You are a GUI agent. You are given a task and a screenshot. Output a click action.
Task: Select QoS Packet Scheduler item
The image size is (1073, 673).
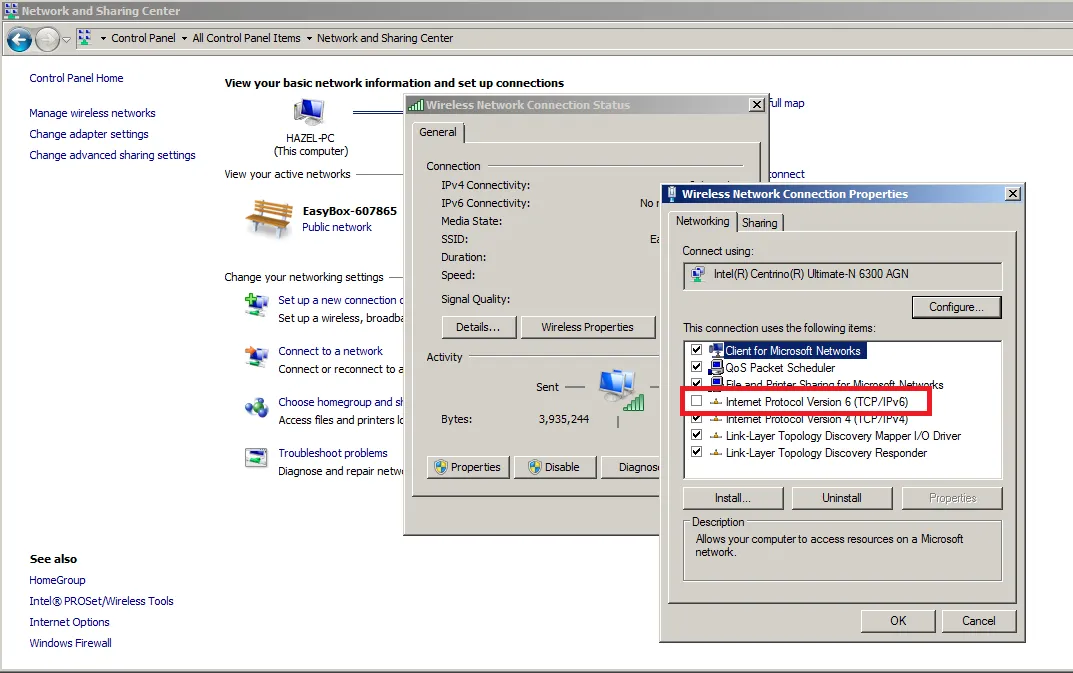click(780, 368)
